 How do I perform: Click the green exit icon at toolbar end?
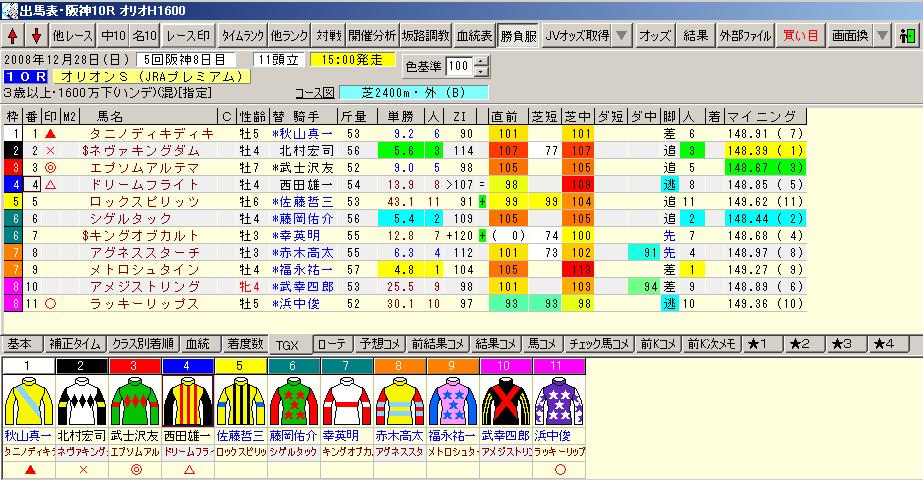pos(908,36)
